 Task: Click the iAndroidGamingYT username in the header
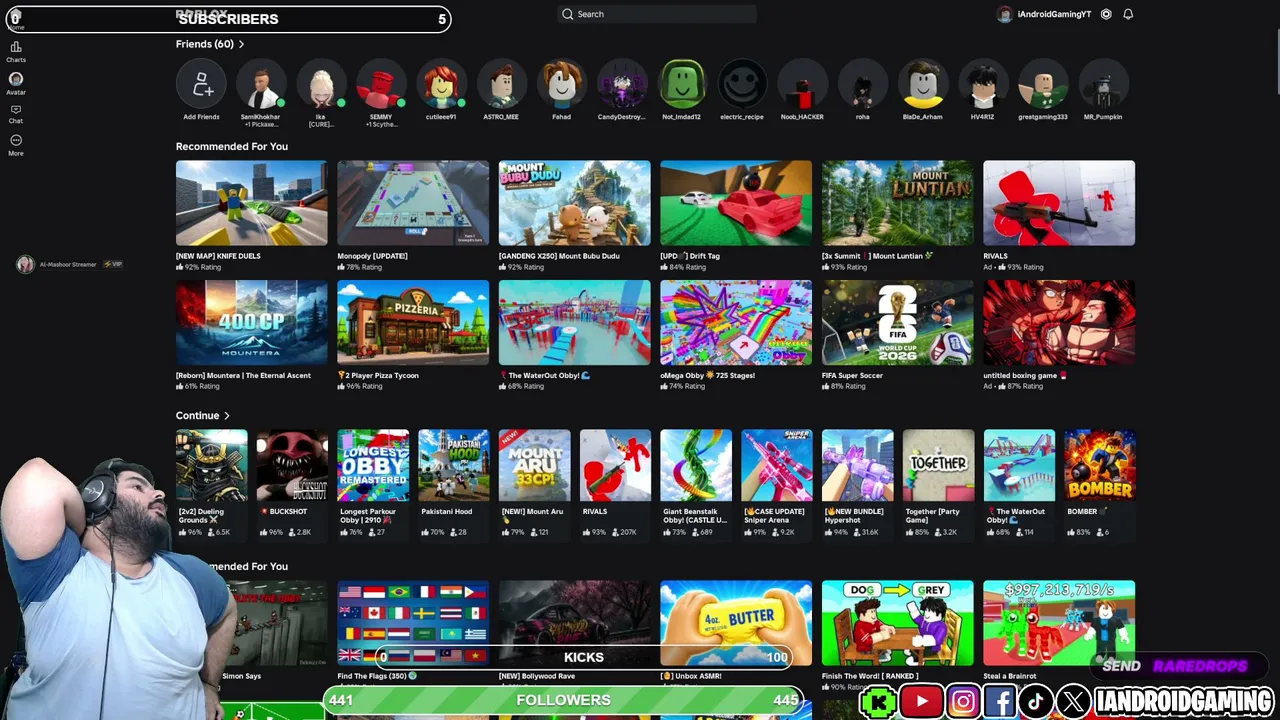(1054, 14)
